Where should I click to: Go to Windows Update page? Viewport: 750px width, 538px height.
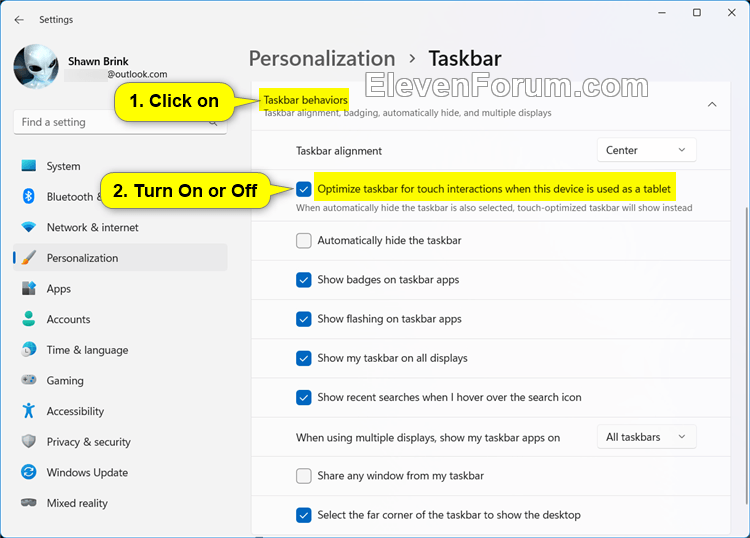coord(120,472)
